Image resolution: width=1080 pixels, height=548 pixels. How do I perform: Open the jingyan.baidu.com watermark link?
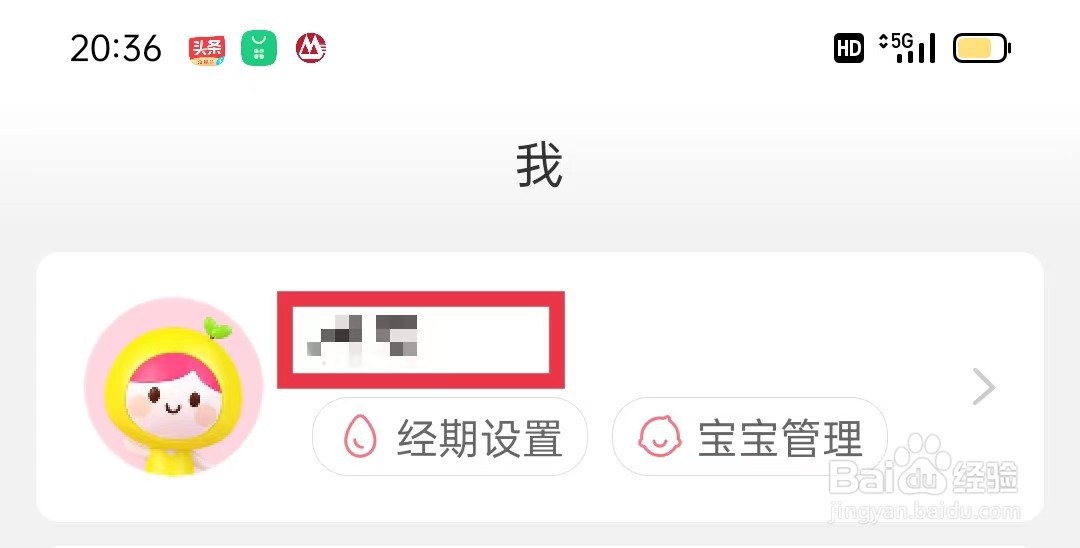pyautogui.click(x=925, y=511)
